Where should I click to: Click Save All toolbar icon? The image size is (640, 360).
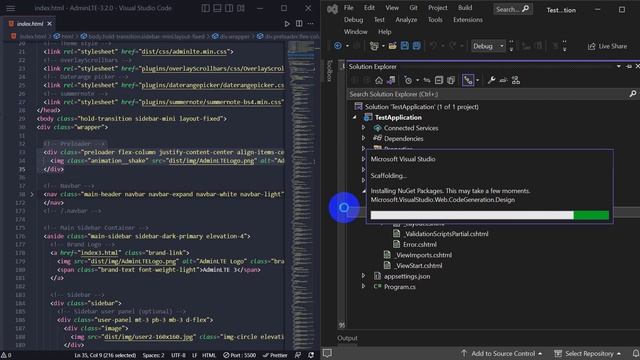[416, 46]
